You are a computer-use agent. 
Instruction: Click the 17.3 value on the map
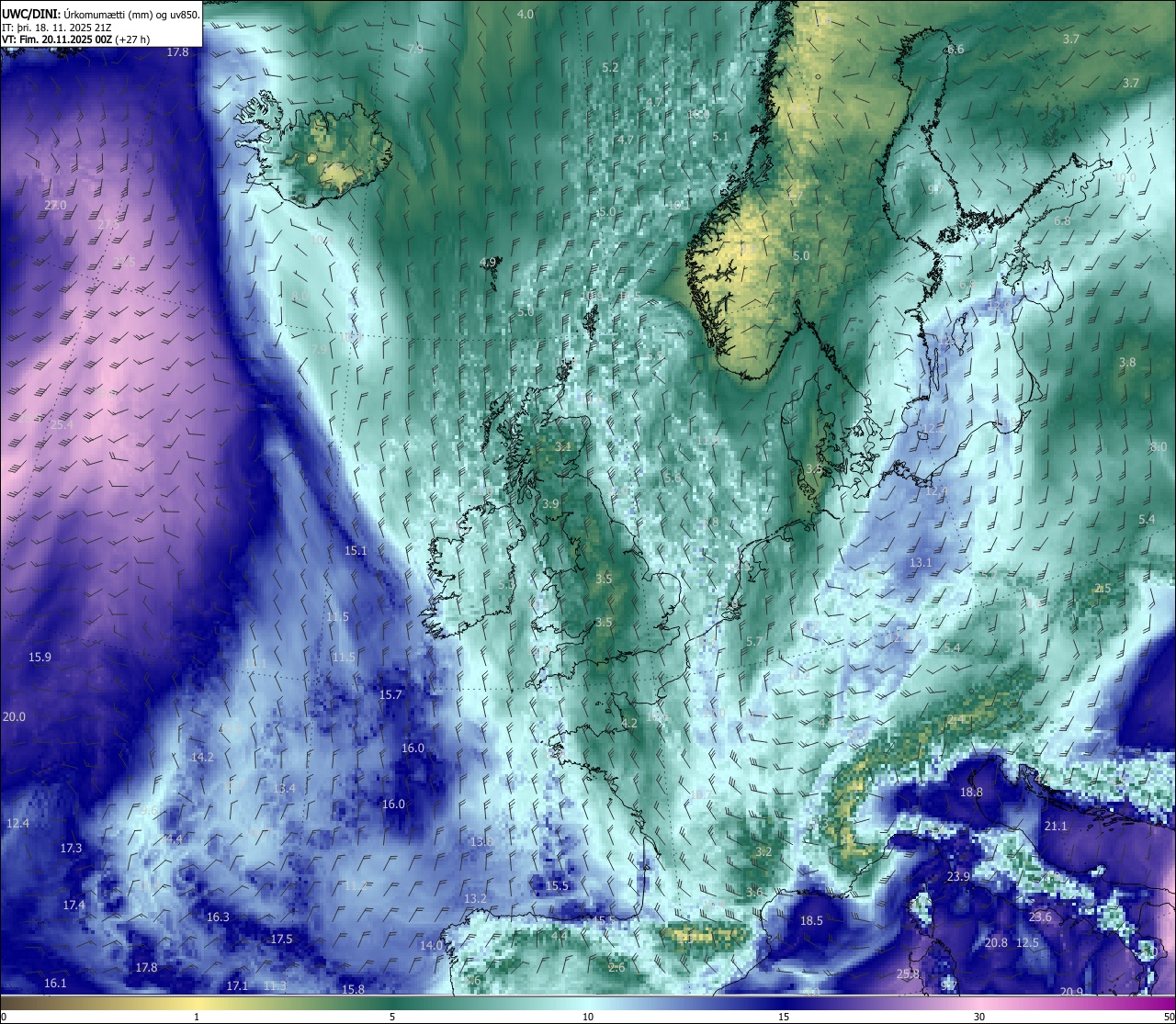[71, 848]
